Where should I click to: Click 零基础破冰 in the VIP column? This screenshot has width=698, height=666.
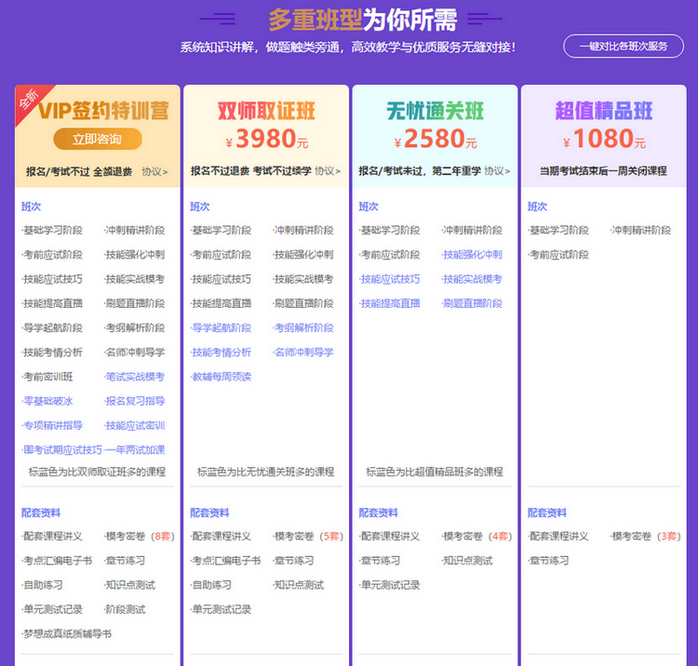click(48, 401)
